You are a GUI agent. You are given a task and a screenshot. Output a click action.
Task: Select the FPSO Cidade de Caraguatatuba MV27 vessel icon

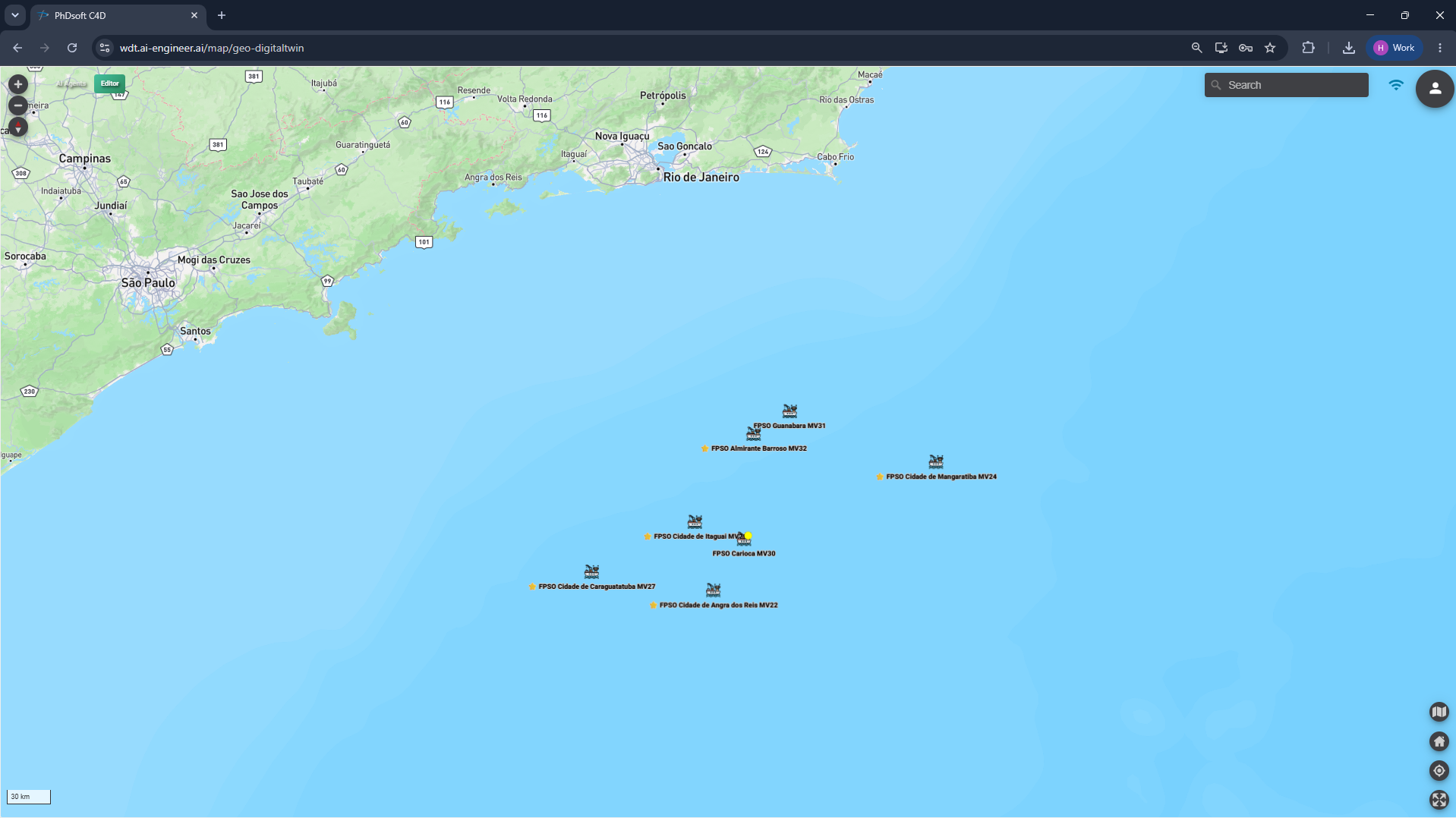tap(591, 571)
